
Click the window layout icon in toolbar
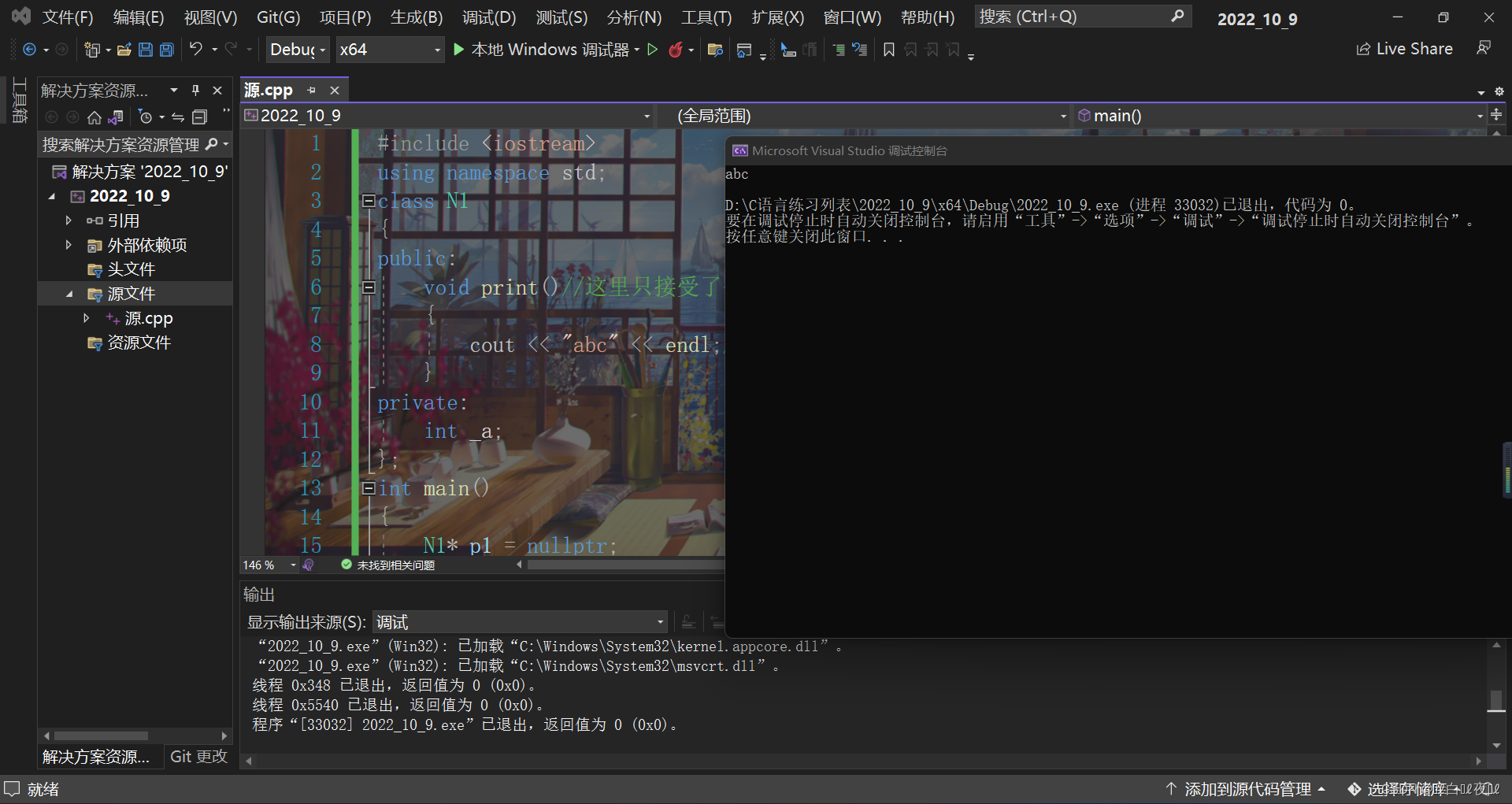tap(743, 50)
